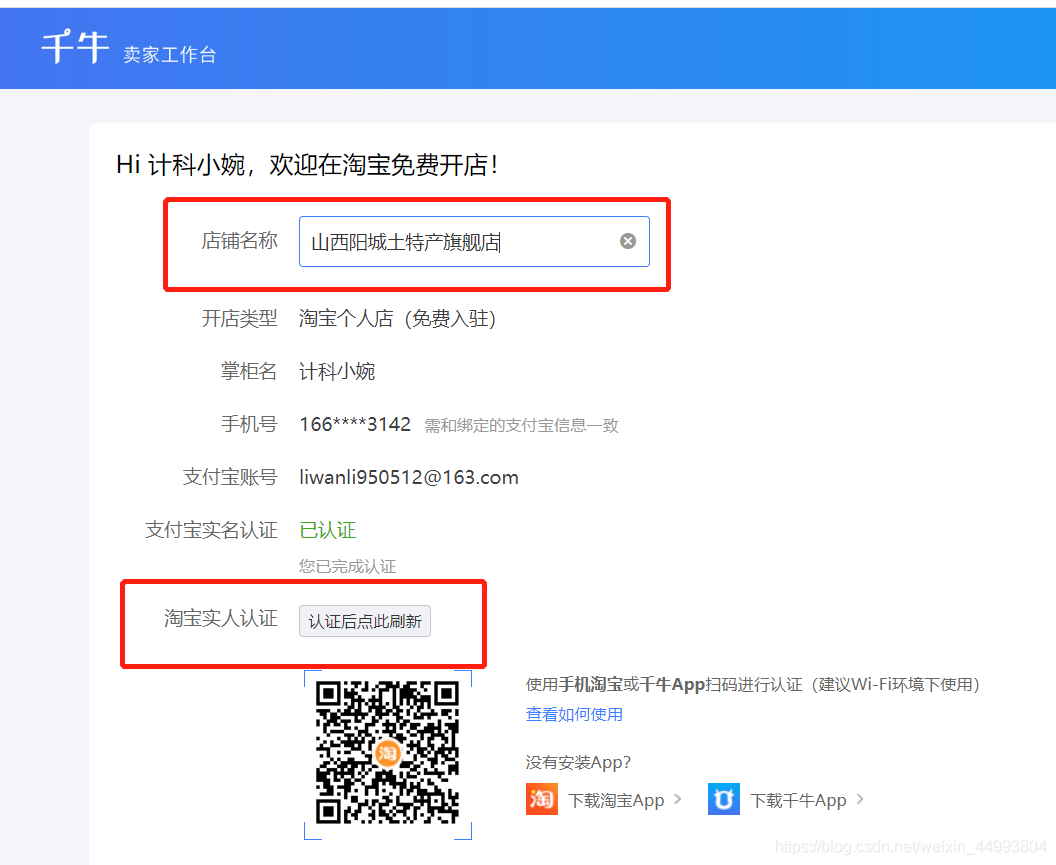Click the 千牛 logo in header
The width and height of the screenshot is (1056, 865).
tap(75, 47)
